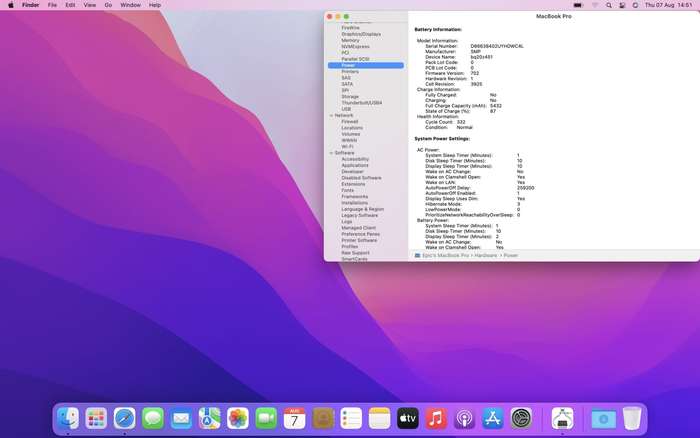The width and height of the screenshot is (700, 438).
Task: Launch FaceTime from the Dock
Action: 266,419
